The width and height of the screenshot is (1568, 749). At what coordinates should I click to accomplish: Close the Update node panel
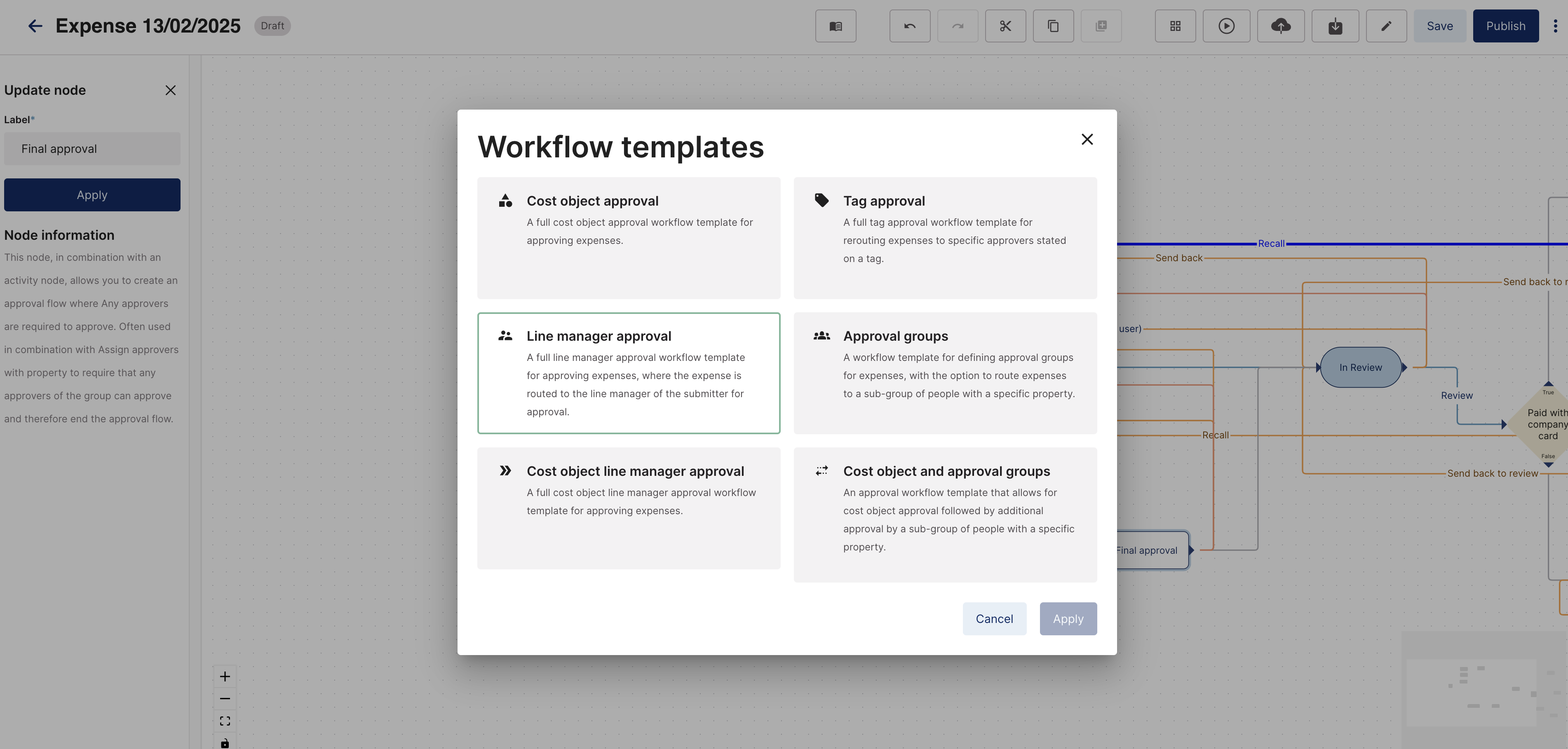[x=170, y=90]
